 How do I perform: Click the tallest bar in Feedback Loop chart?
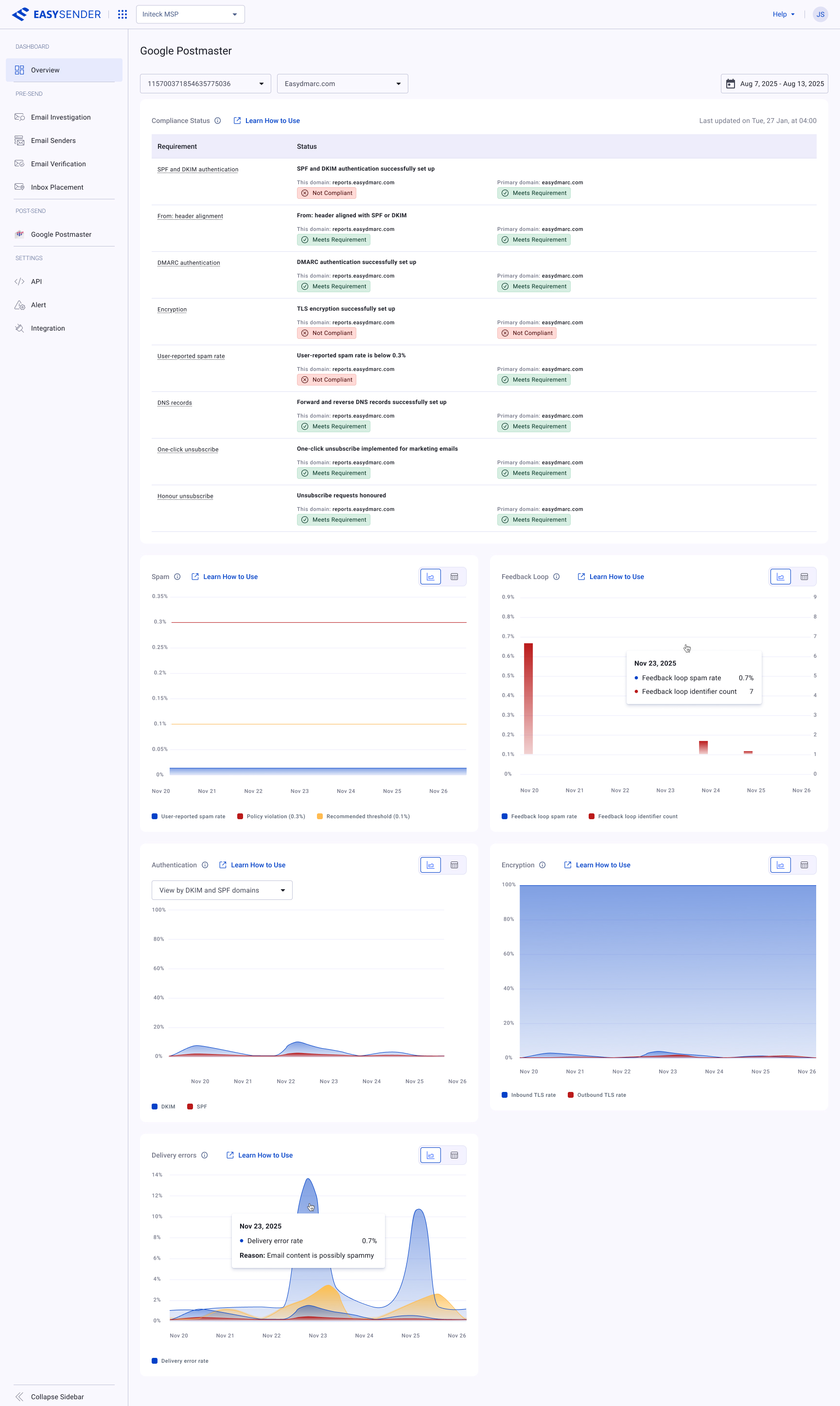(528, 699)
